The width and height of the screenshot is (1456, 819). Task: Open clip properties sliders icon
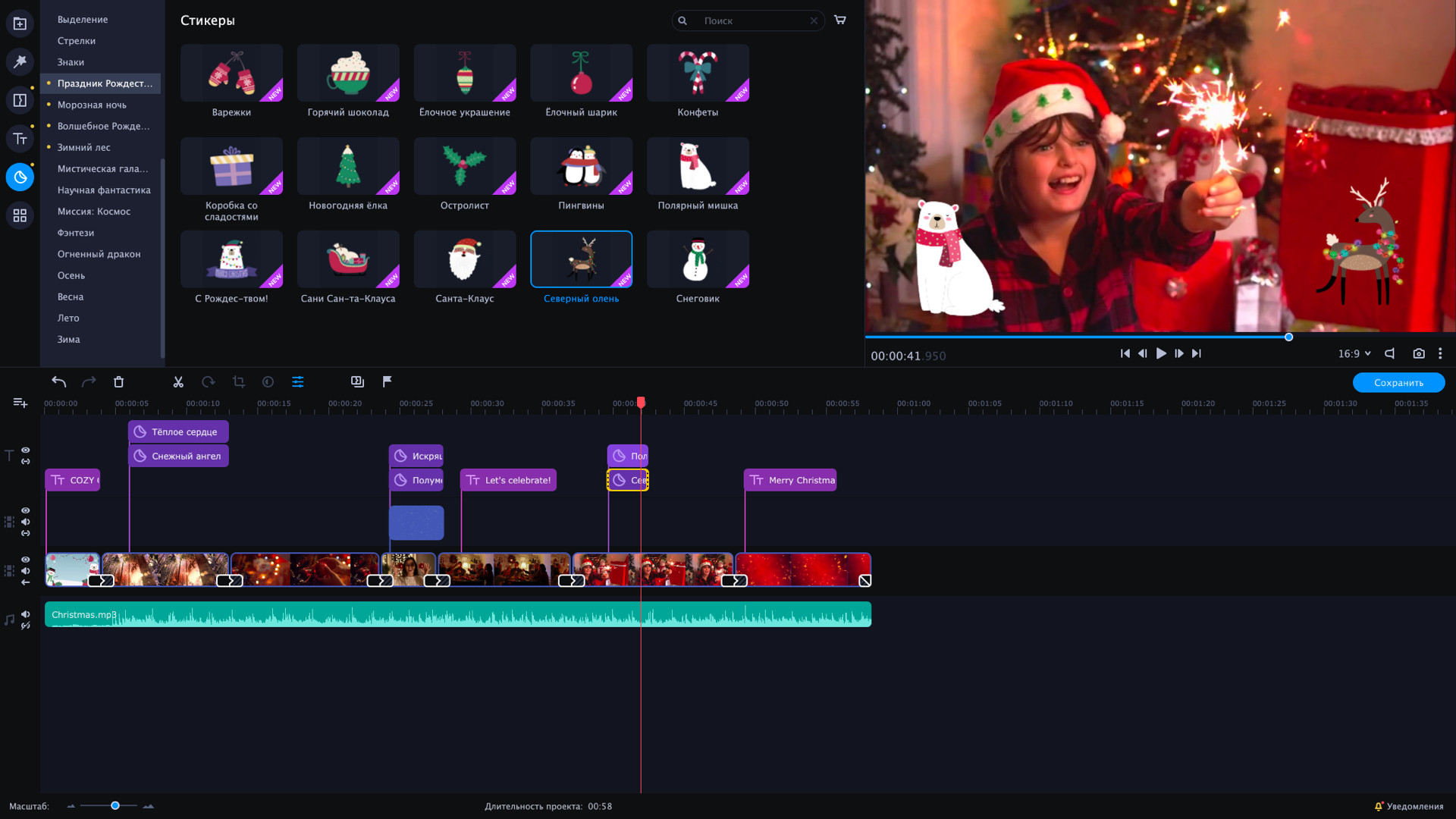coord(298,382)
